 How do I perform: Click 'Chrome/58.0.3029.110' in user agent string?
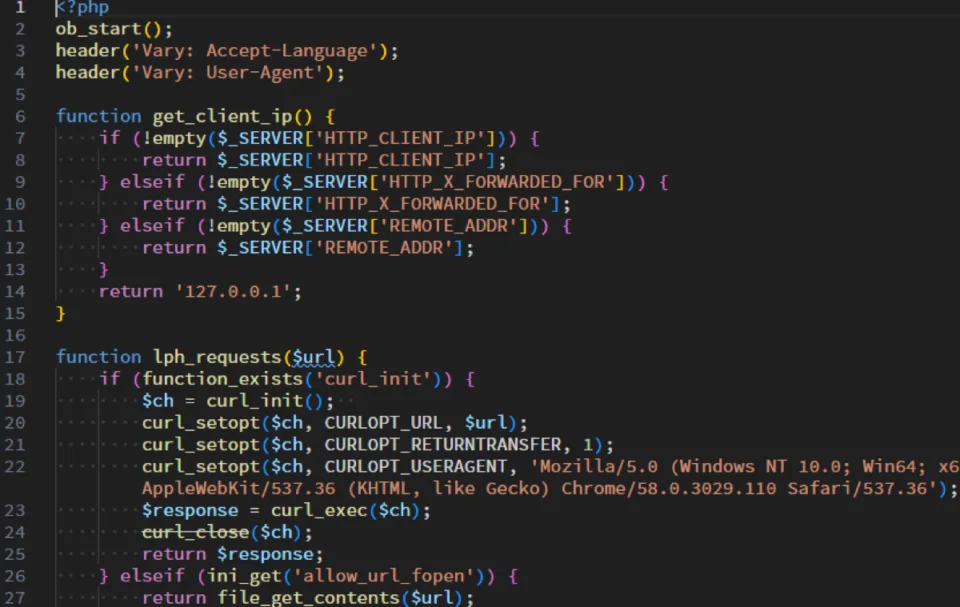669,489
